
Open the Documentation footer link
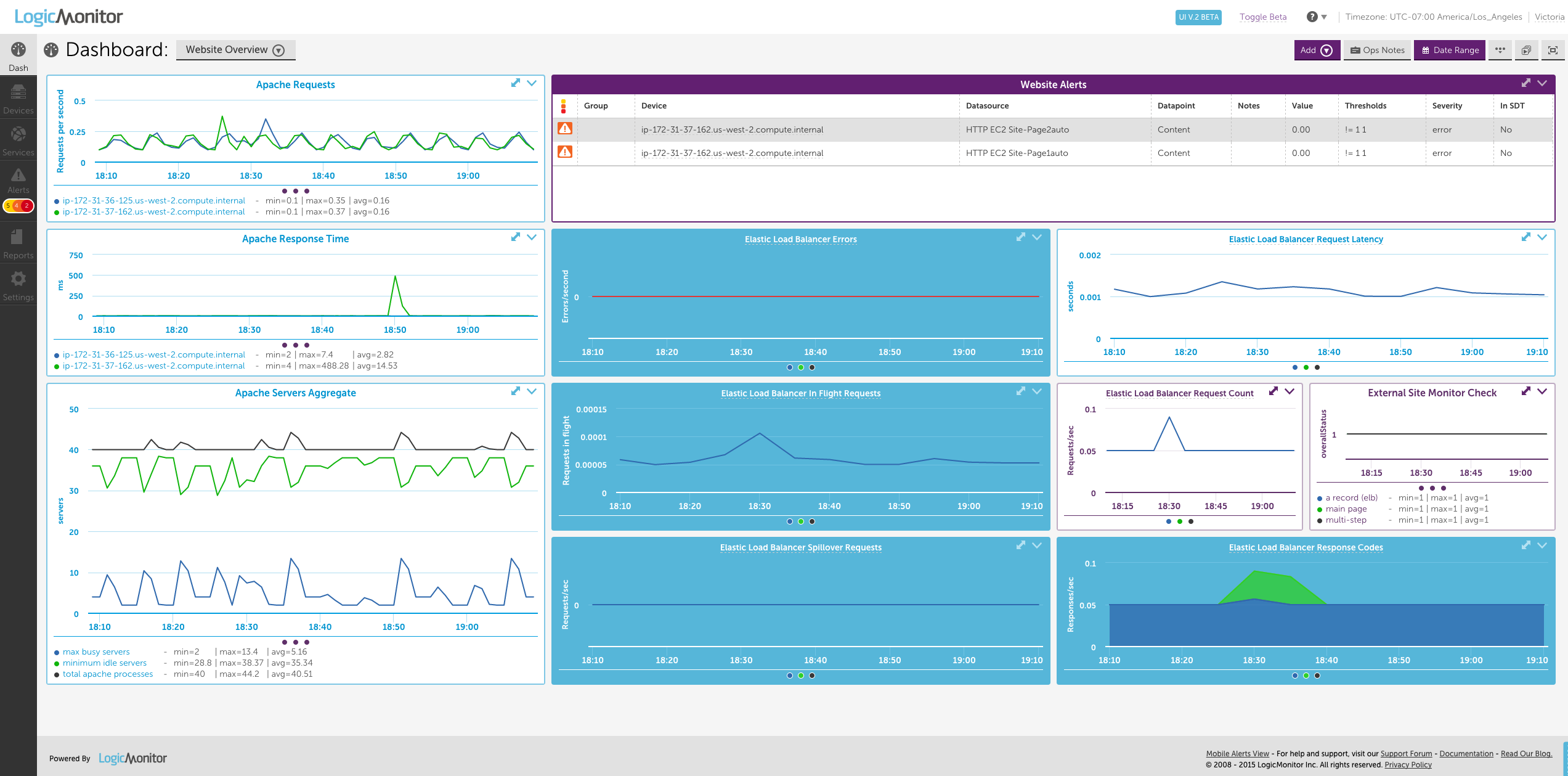(1466, 754)
